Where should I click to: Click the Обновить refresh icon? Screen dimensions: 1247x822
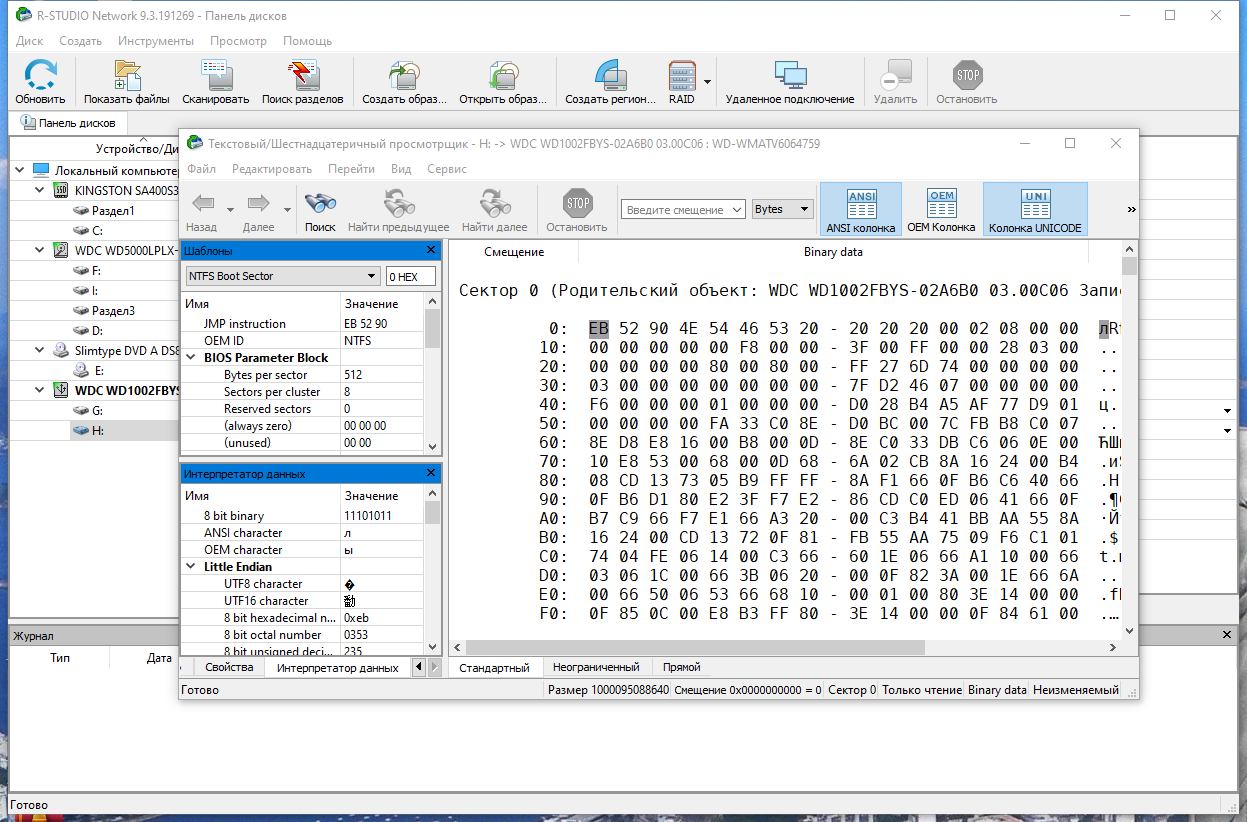(40, 75)
